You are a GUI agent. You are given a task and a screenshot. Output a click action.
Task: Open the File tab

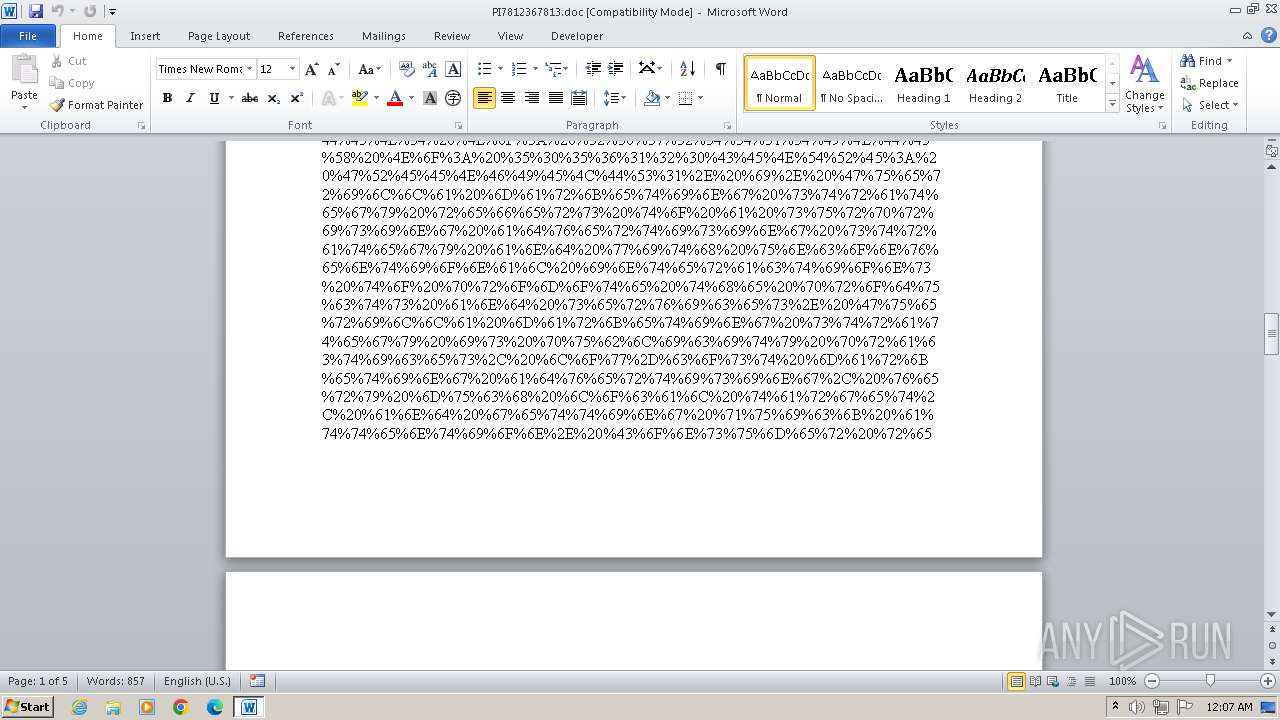point(28,36)
